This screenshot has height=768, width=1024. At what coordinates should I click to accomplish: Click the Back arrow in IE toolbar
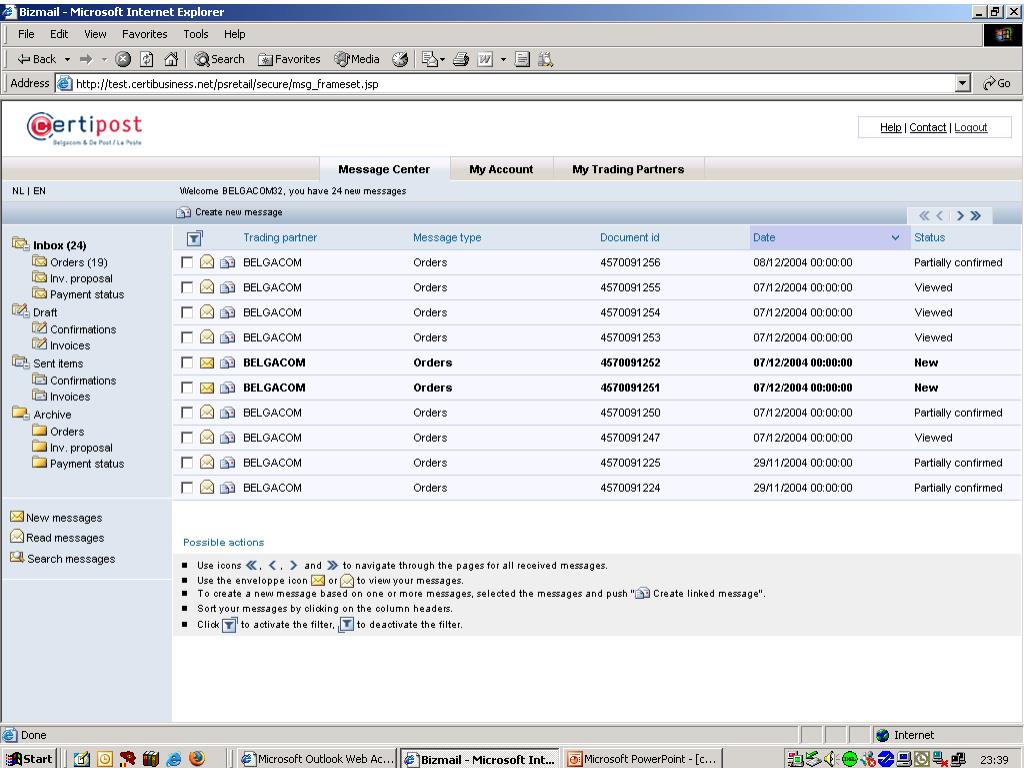37,59
